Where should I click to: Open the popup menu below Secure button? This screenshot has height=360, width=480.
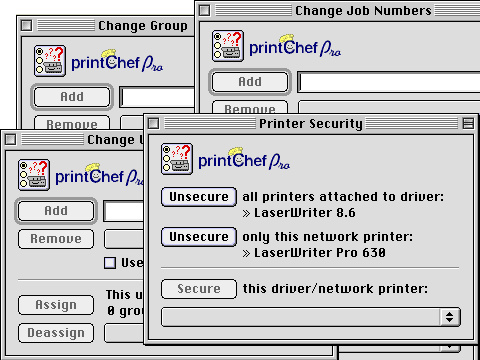(x=311, y=317)
